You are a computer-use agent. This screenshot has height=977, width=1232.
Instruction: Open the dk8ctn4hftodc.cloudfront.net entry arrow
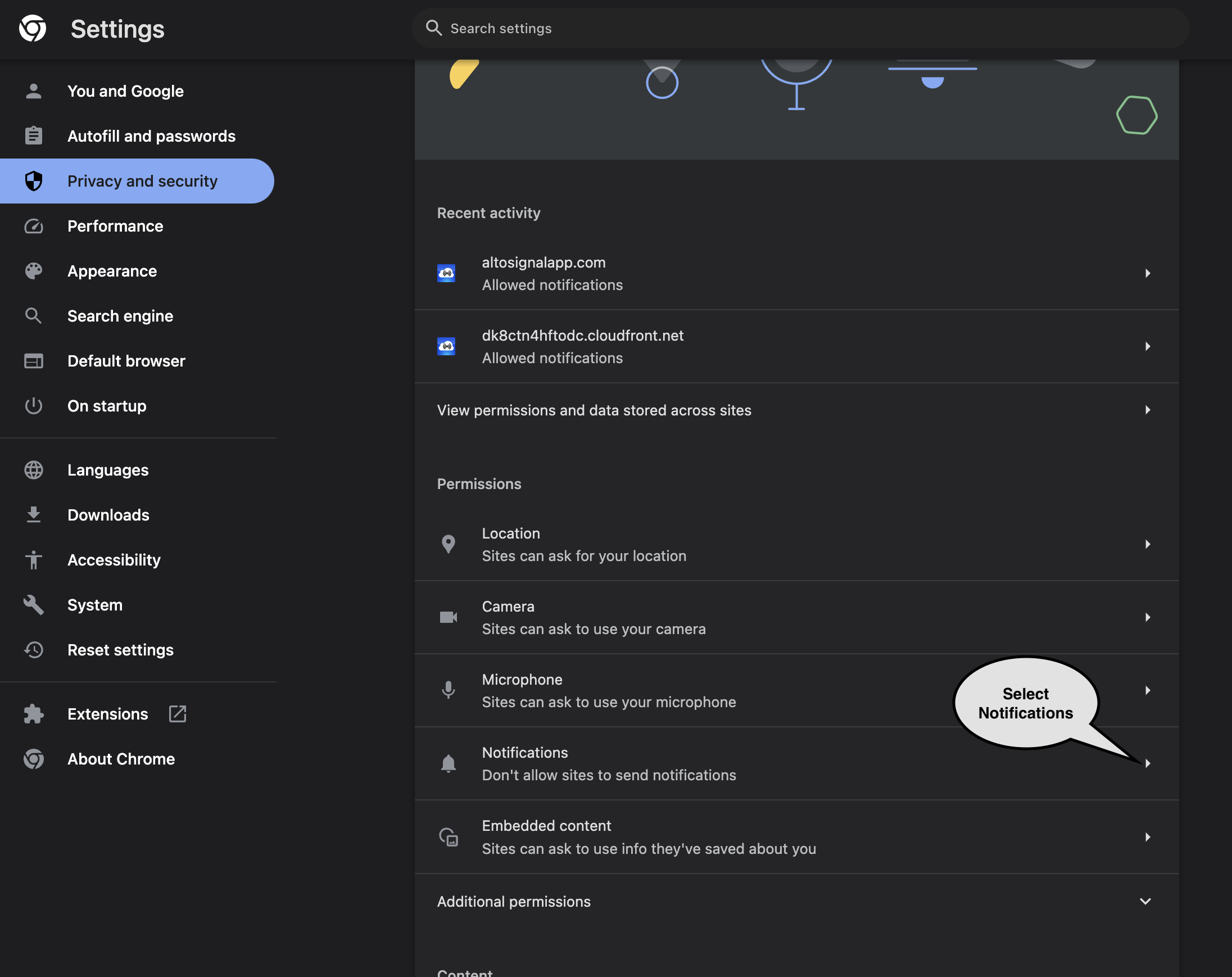[x=1147, y=346]
